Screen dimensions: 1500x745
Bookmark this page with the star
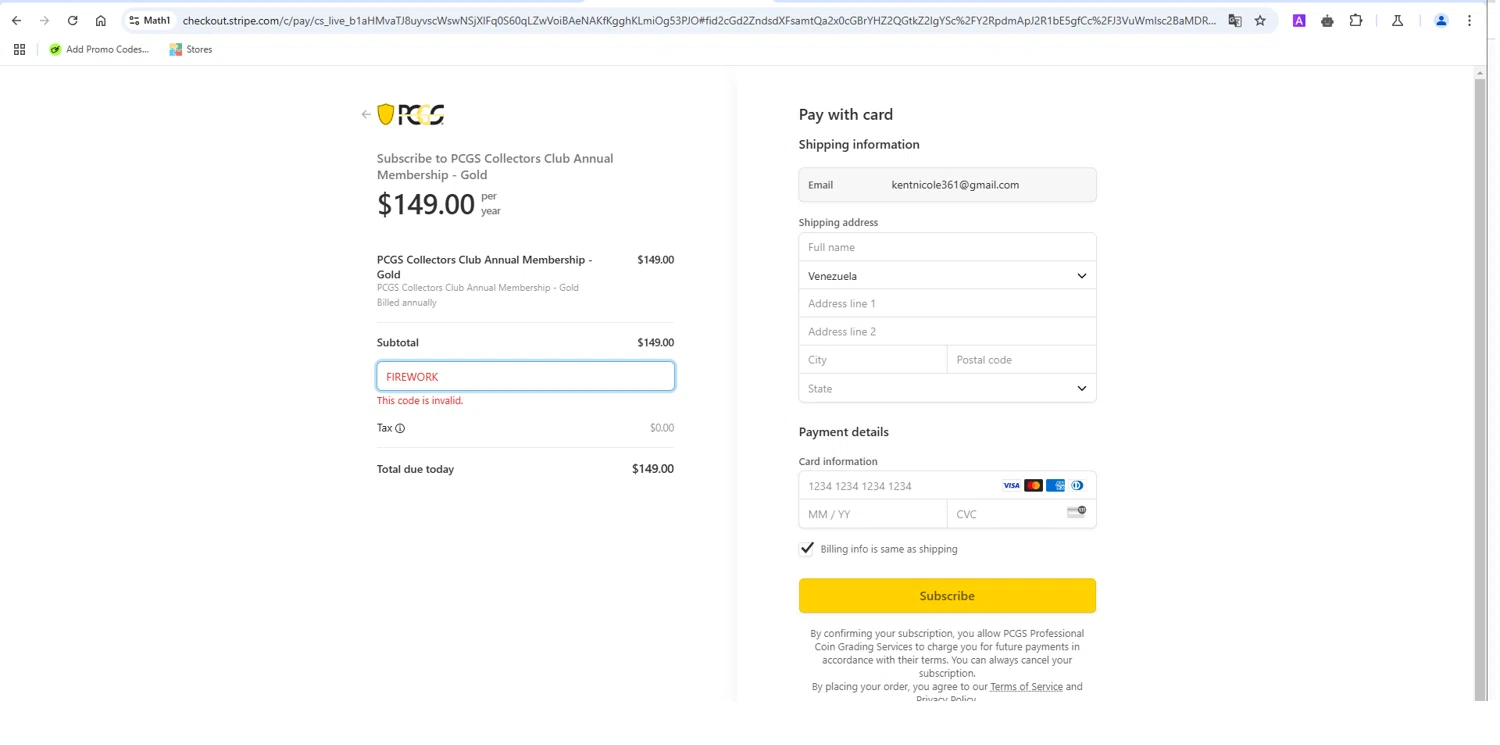pos(1260,20)
